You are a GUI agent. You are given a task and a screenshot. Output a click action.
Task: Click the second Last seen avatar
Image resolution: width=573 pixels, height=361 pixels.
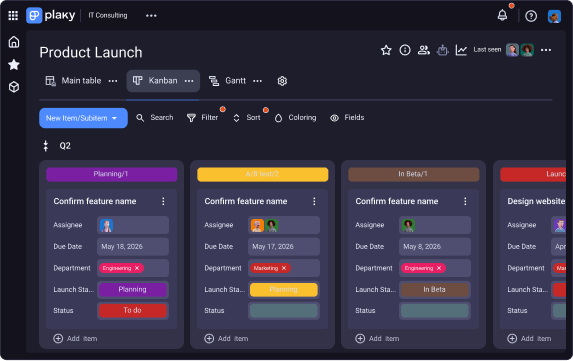point(527,50)
